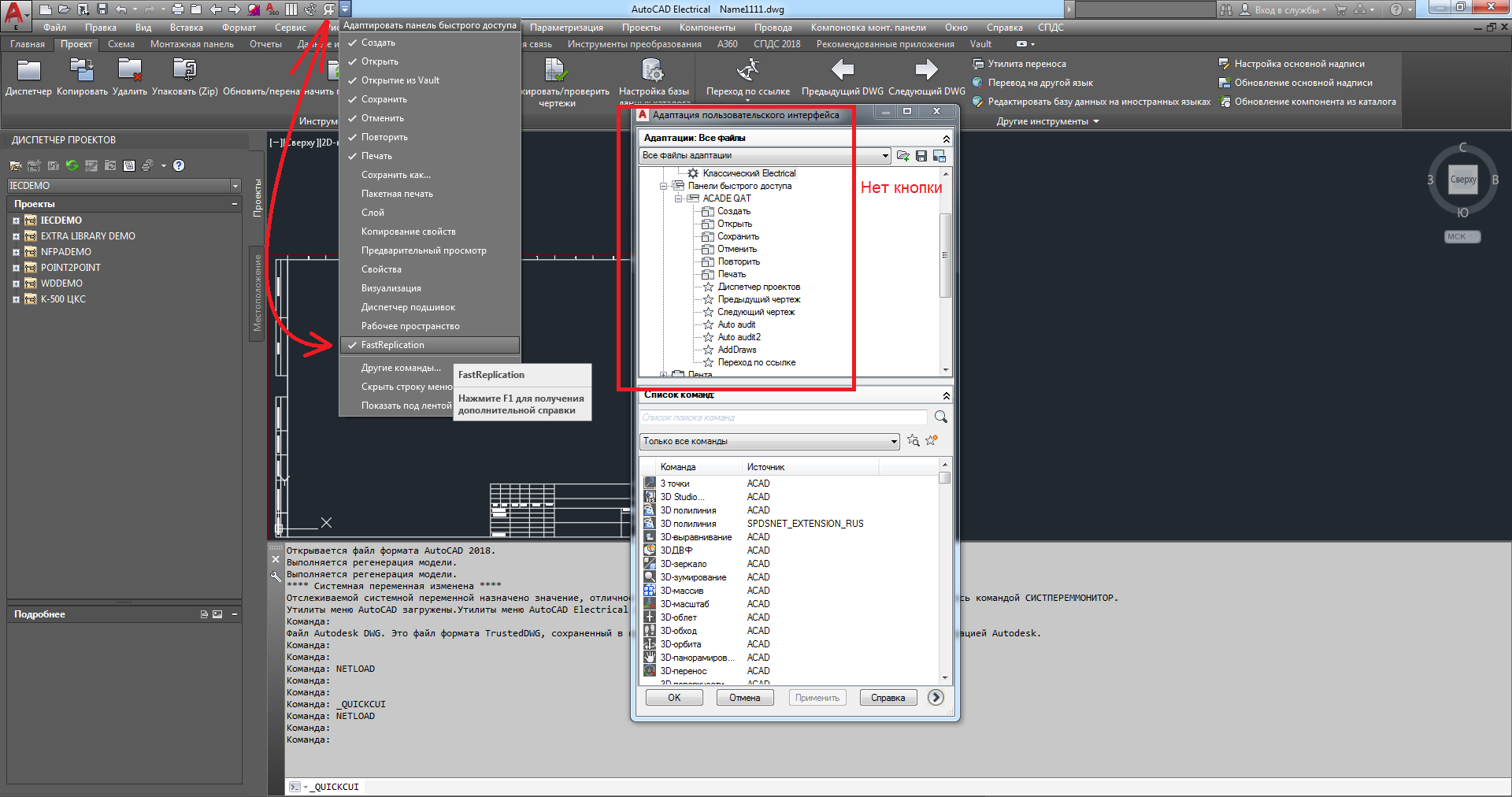Viewport: 1512px width, 797px height.
Task: Click the load partial customization file icon
Action: (902, 156)
